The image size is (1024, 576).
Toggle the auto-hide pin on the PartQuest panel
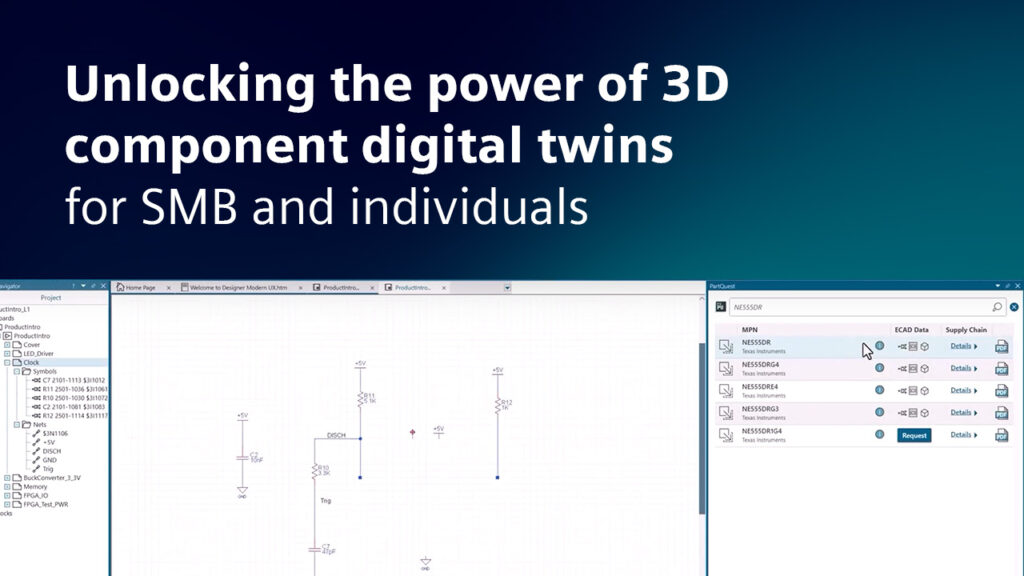(1006, 285)
